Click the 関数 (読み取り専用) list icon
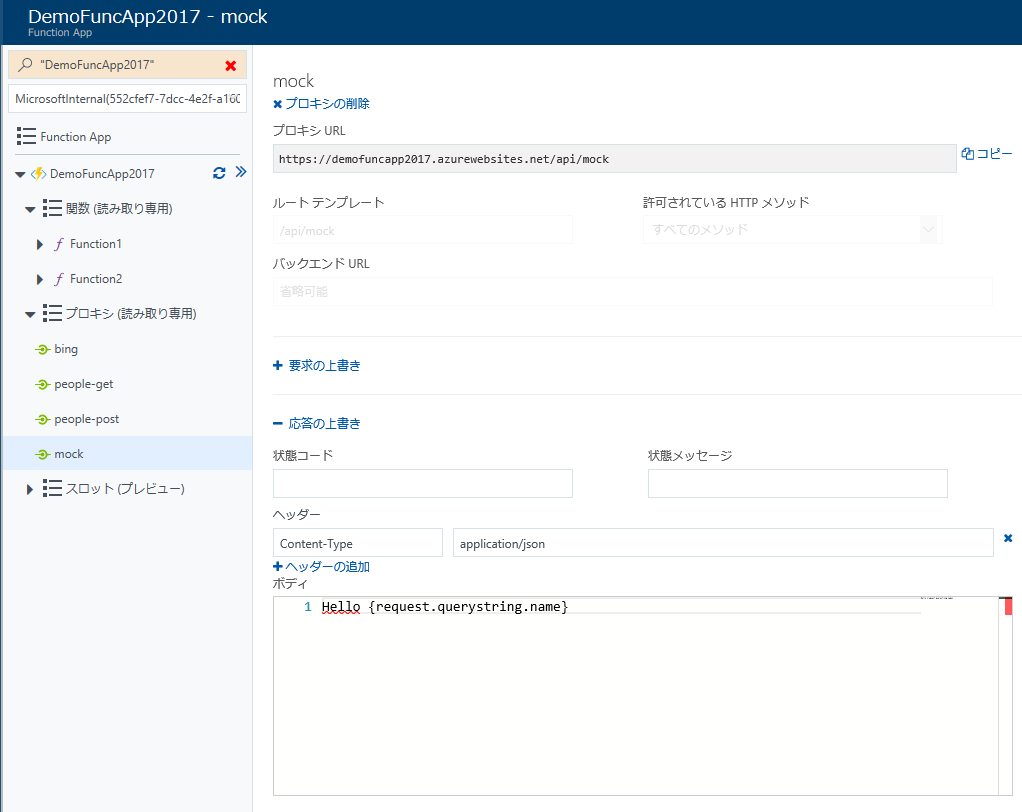The width and height of the screenshot is (1022, 812). click(52, 208)
